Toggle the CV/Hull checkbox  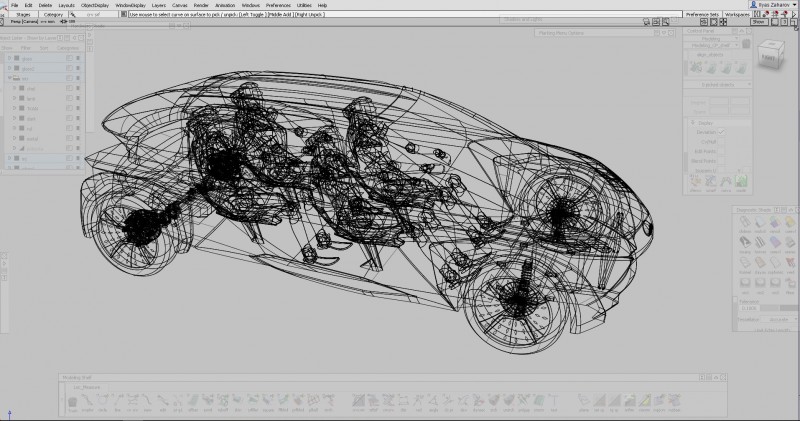point(721,142)
